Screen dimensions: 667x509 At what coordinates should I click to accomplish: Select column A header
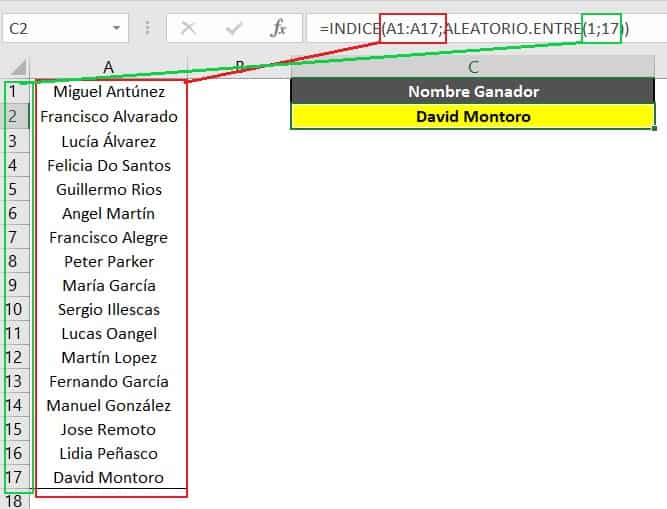108,67
